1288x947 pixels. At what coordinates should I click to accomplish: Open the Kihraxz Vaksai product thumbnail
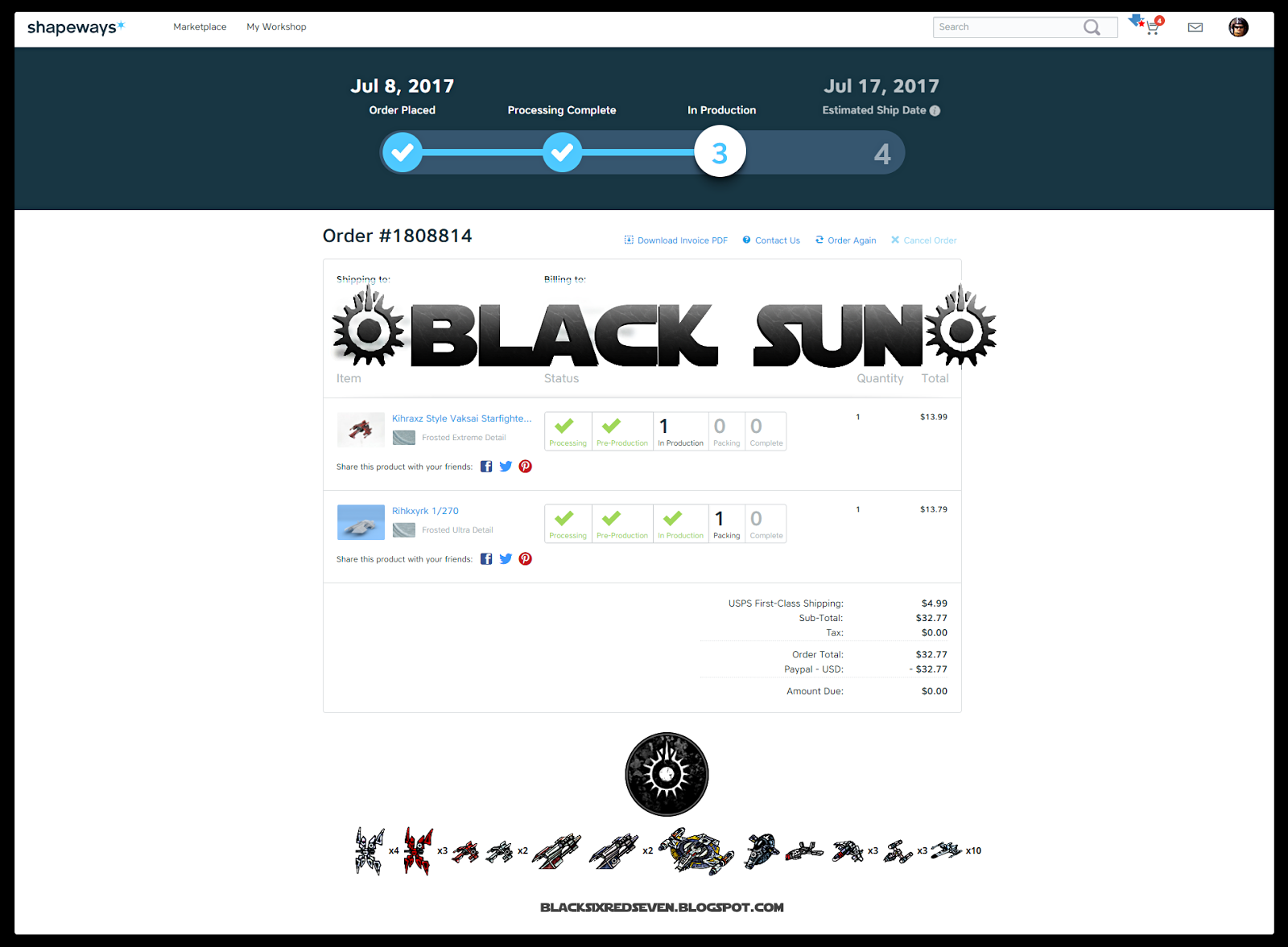click(x=361, y=430)
